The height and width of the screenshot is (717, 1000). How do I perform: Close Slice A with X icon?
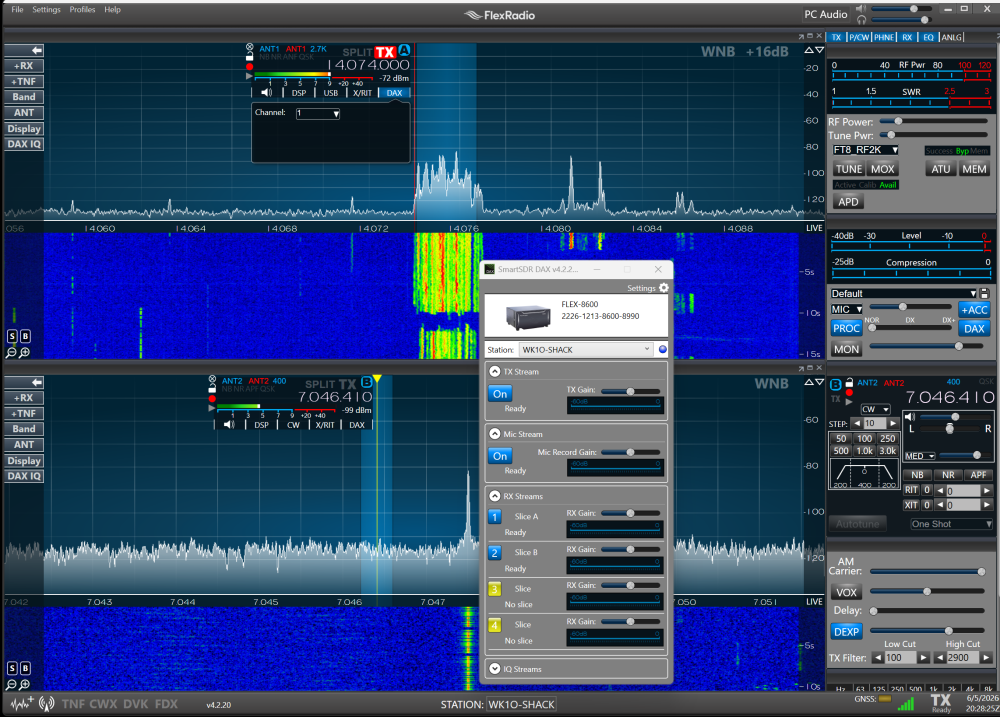pyautogui.click(x=249, y=47)
